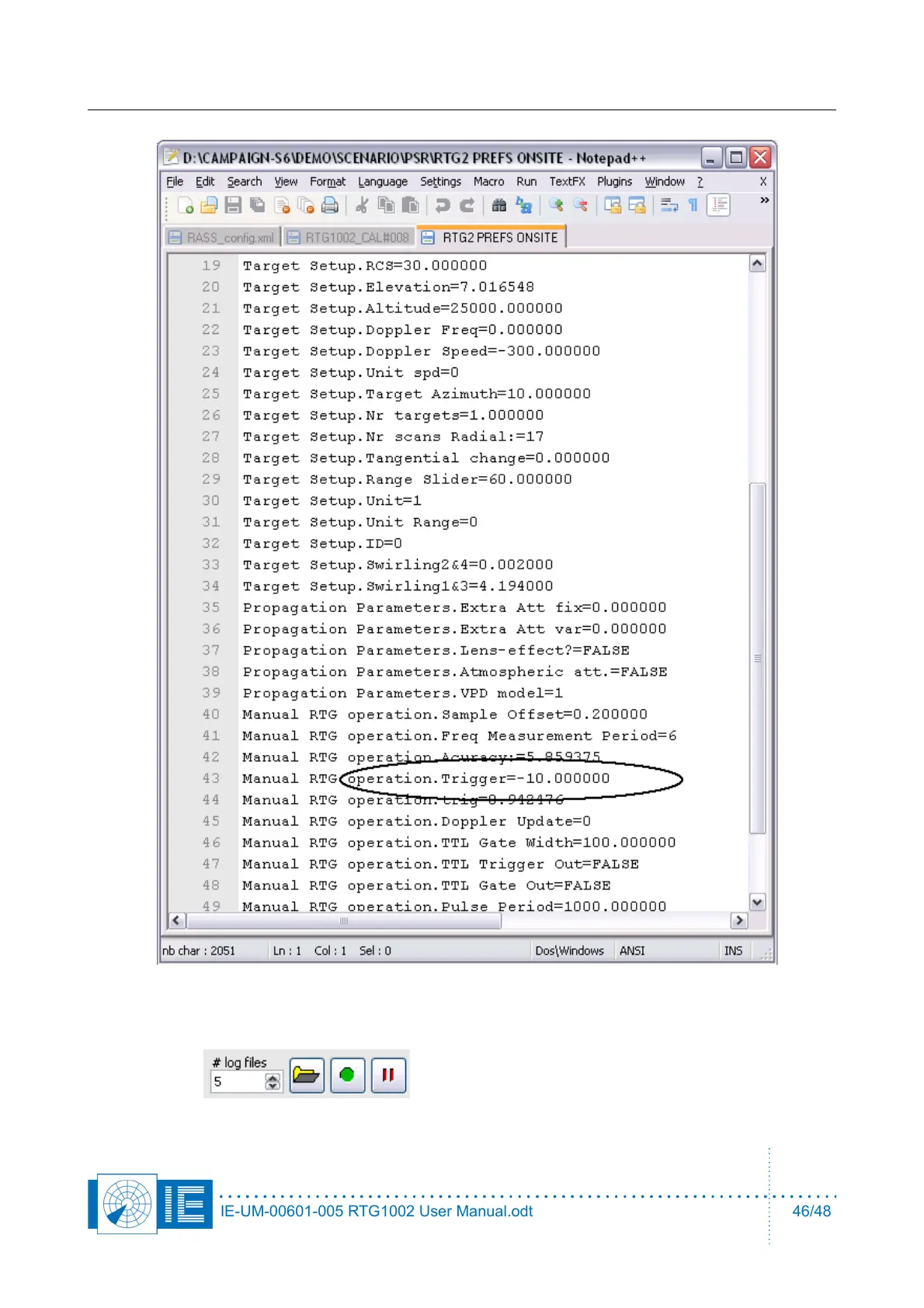
Task: Toggle the indent guide icon
Action: pyautogui.click(x=718, y=205)
